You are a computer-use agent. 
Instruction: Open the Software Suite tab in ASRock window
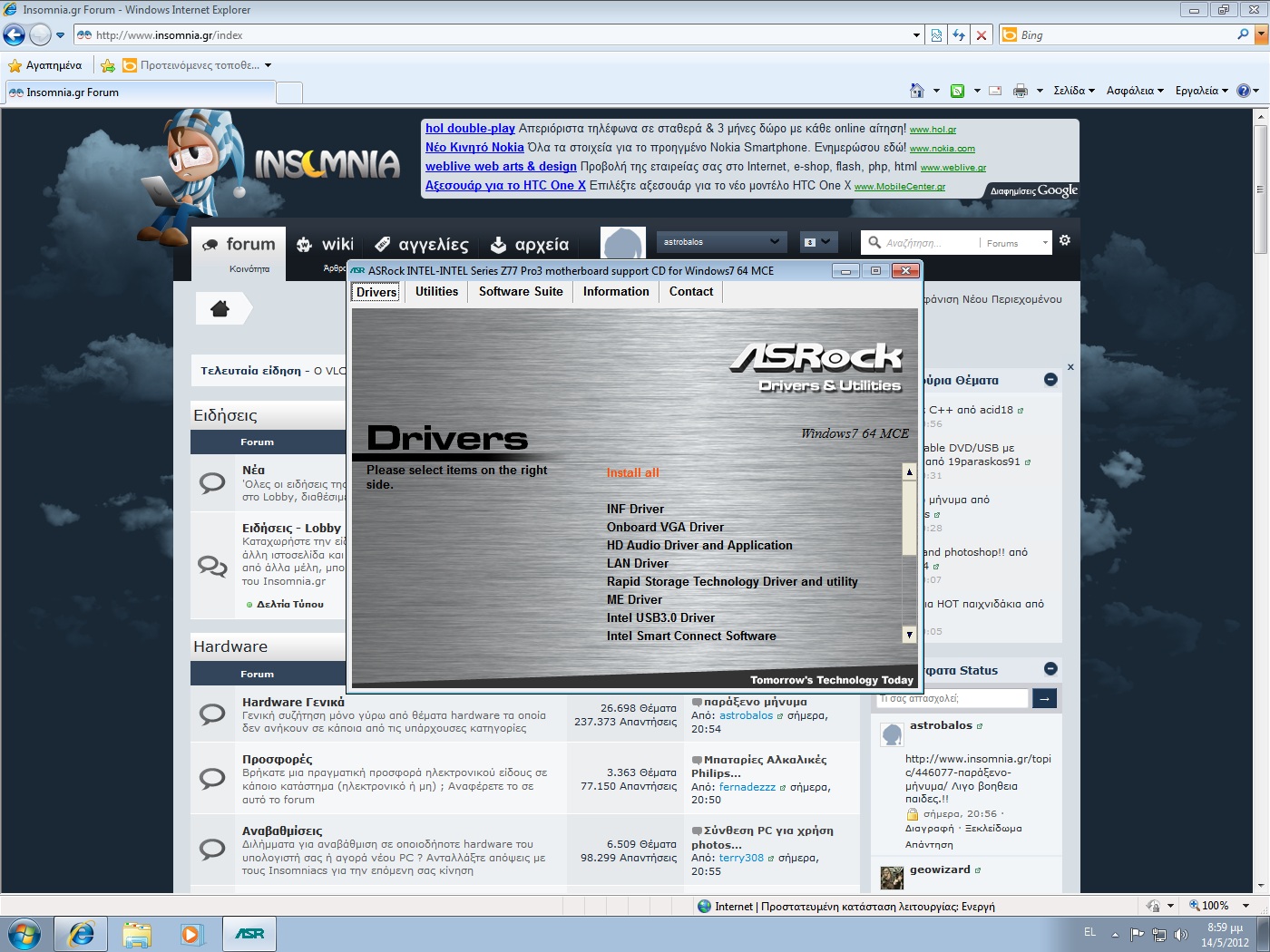coord(521,292)
